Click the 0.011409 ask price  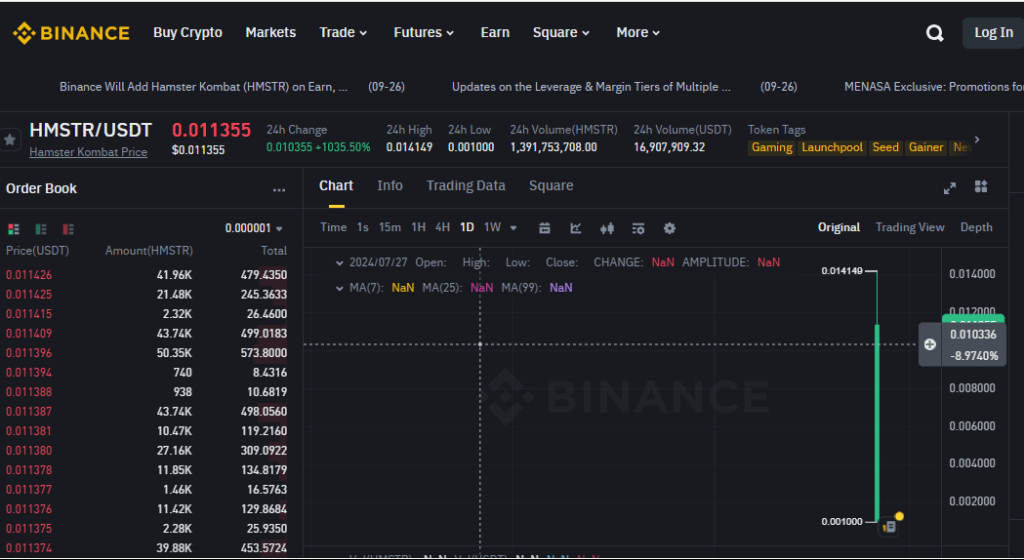coord(29,334)
